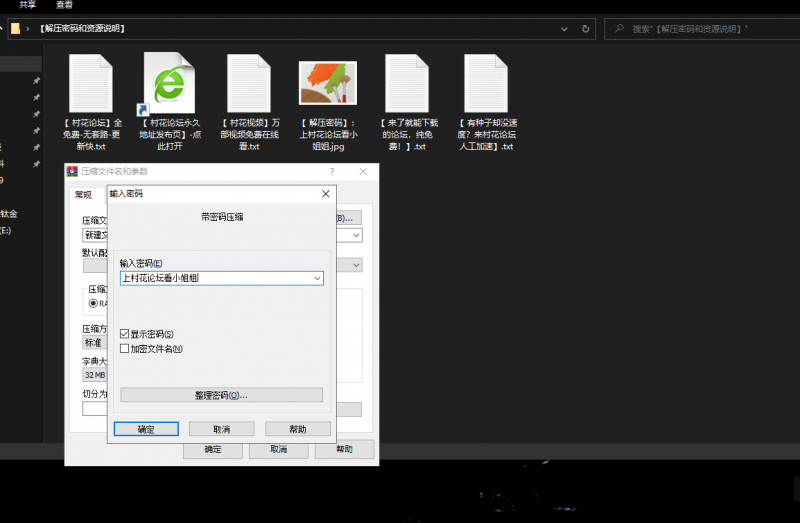Click inside the 输入密码 text field
The image size is (800, 523).
point(213,278)
